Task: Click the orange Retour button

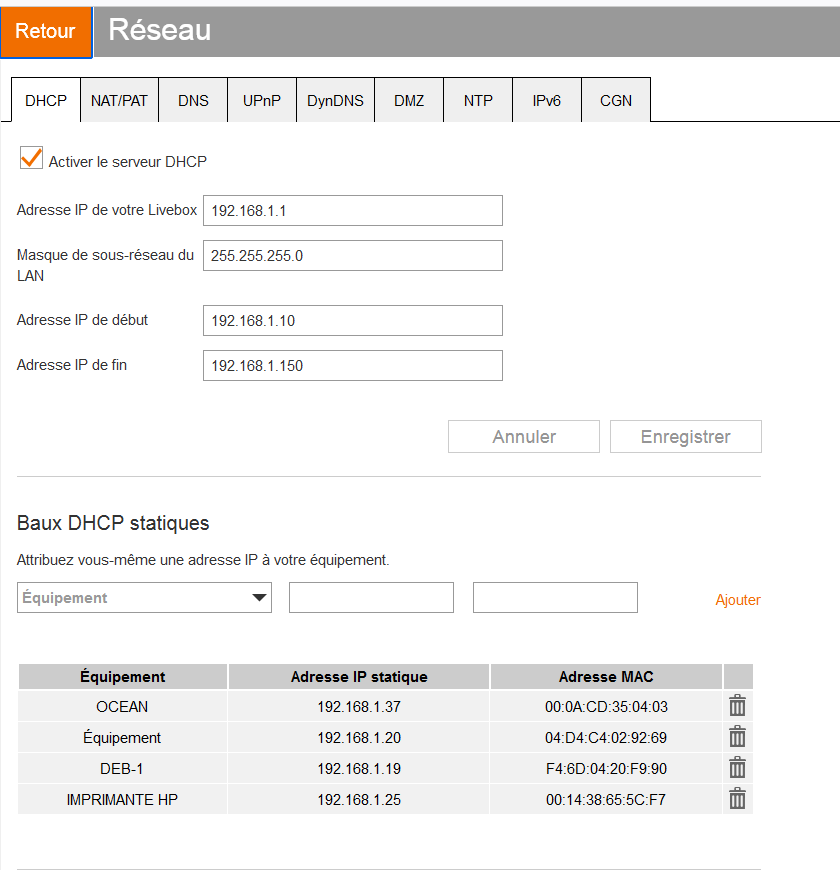Action: 45,31
